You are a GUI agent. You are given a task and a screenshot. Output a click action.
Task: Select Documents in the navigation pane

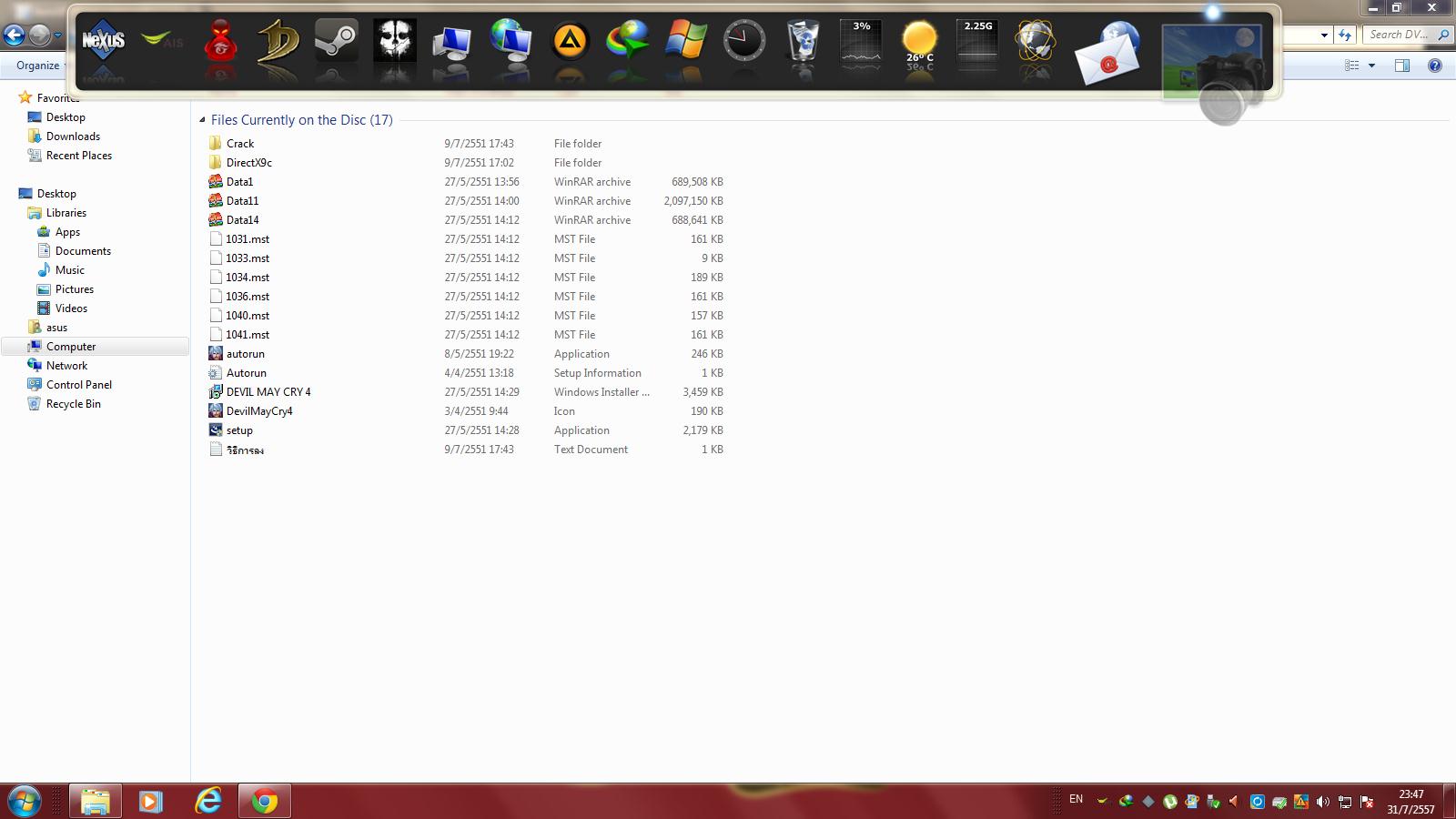(x=83, y=251)
